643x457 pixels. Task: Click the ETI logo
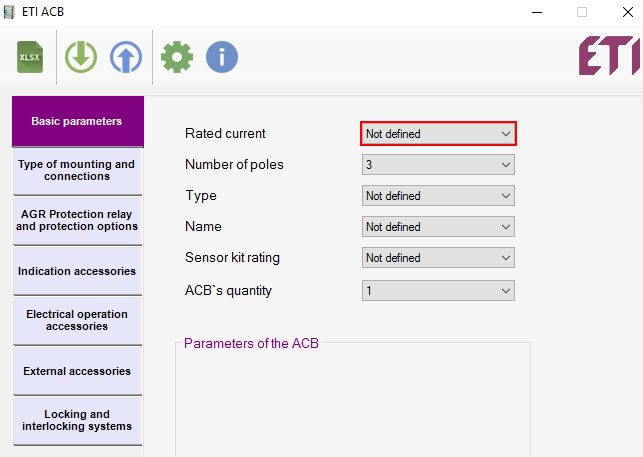pyautogui.click(x=610, y=57)
